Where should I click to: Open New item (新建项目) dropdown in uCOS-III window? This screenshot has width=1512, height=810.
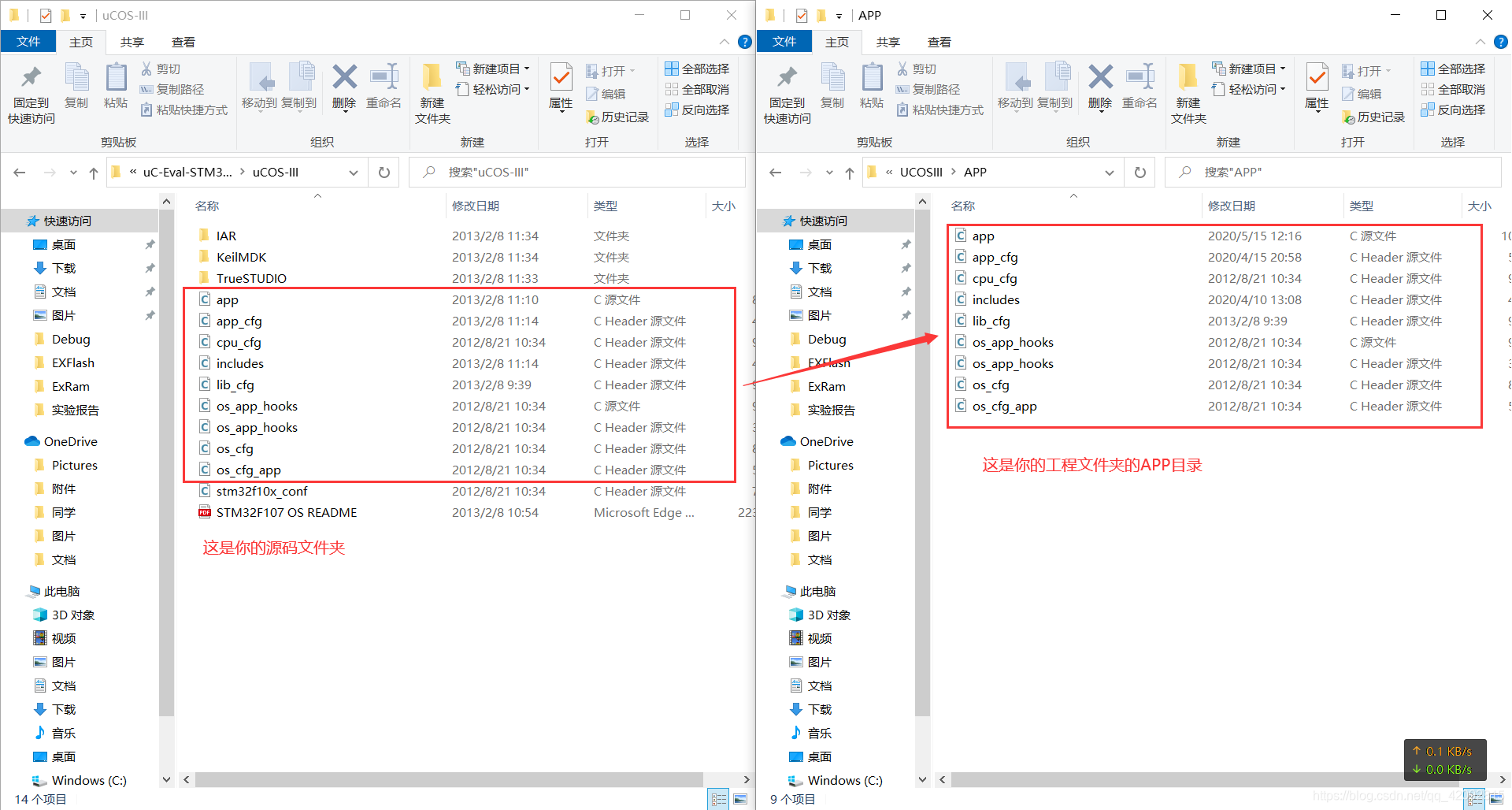[493, 69]
